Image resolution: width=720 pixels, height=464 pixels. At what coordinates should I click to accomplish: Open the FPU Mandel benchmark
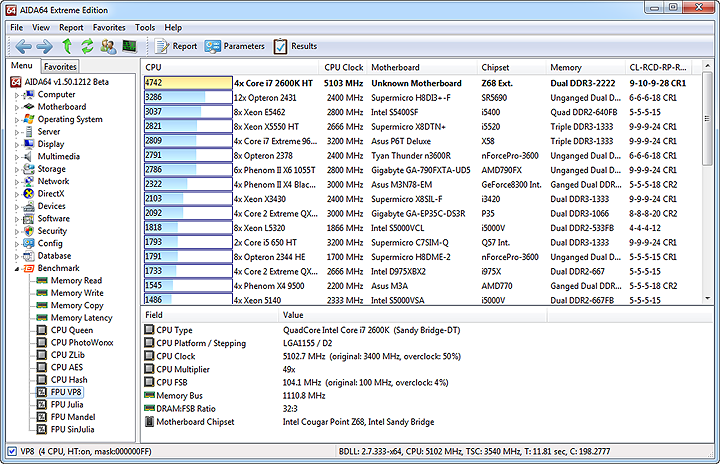coord(73,417)
